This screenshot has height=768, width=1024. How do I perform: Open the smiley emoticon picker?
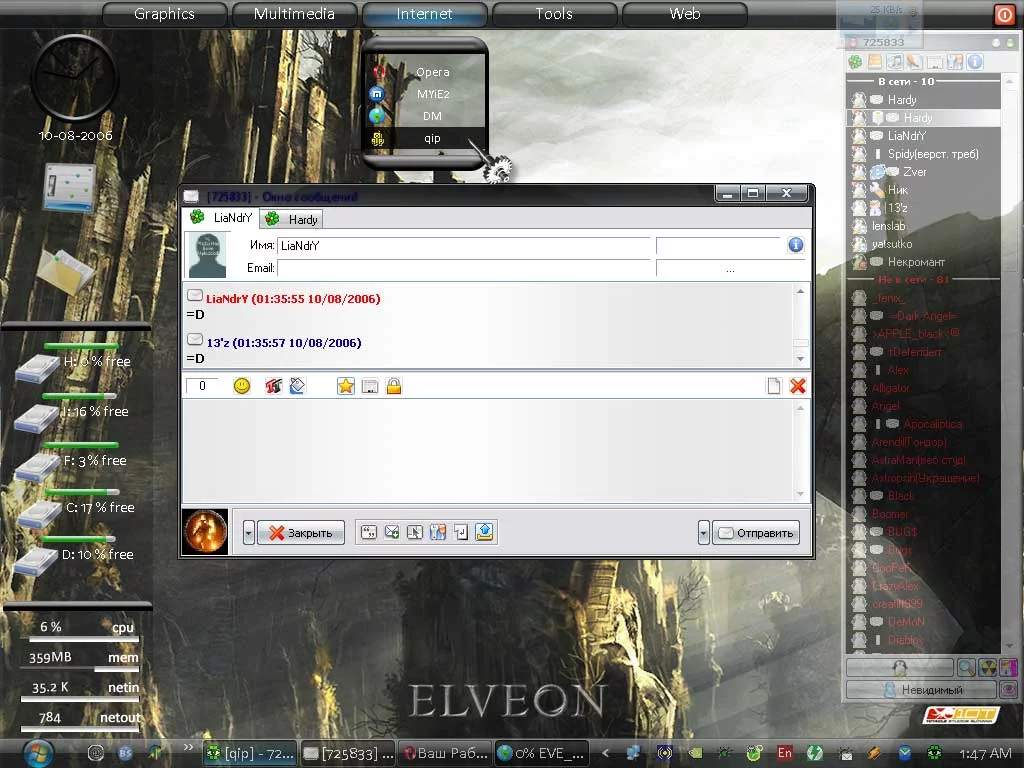(x=242, y=386)
